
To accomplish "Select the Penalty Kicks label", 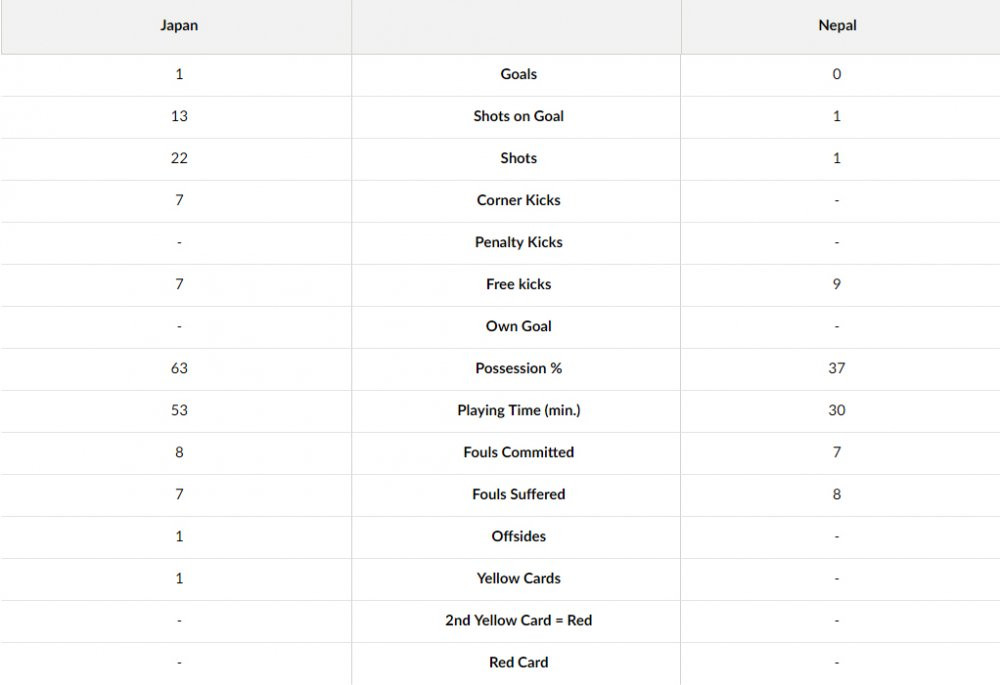I will pyautogui.click(x=518, y=242).
